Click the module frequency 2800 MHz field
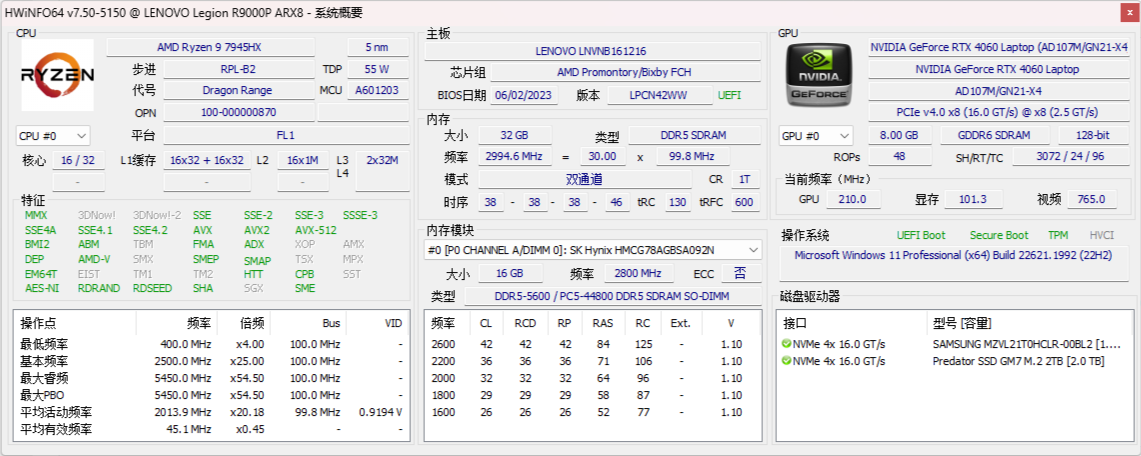Image resolution: width=1141 pixels, height=456 pixels. pos(641,273)
